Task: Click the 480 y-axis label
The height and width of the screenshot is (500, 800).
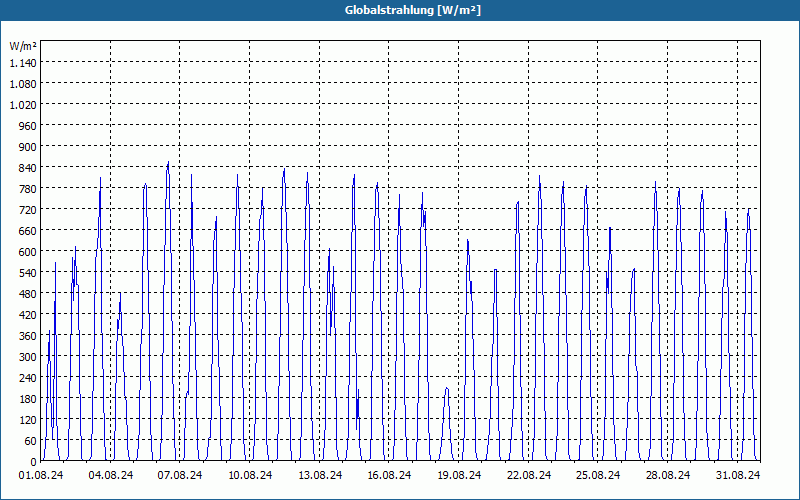Action: tap(28, 294)
